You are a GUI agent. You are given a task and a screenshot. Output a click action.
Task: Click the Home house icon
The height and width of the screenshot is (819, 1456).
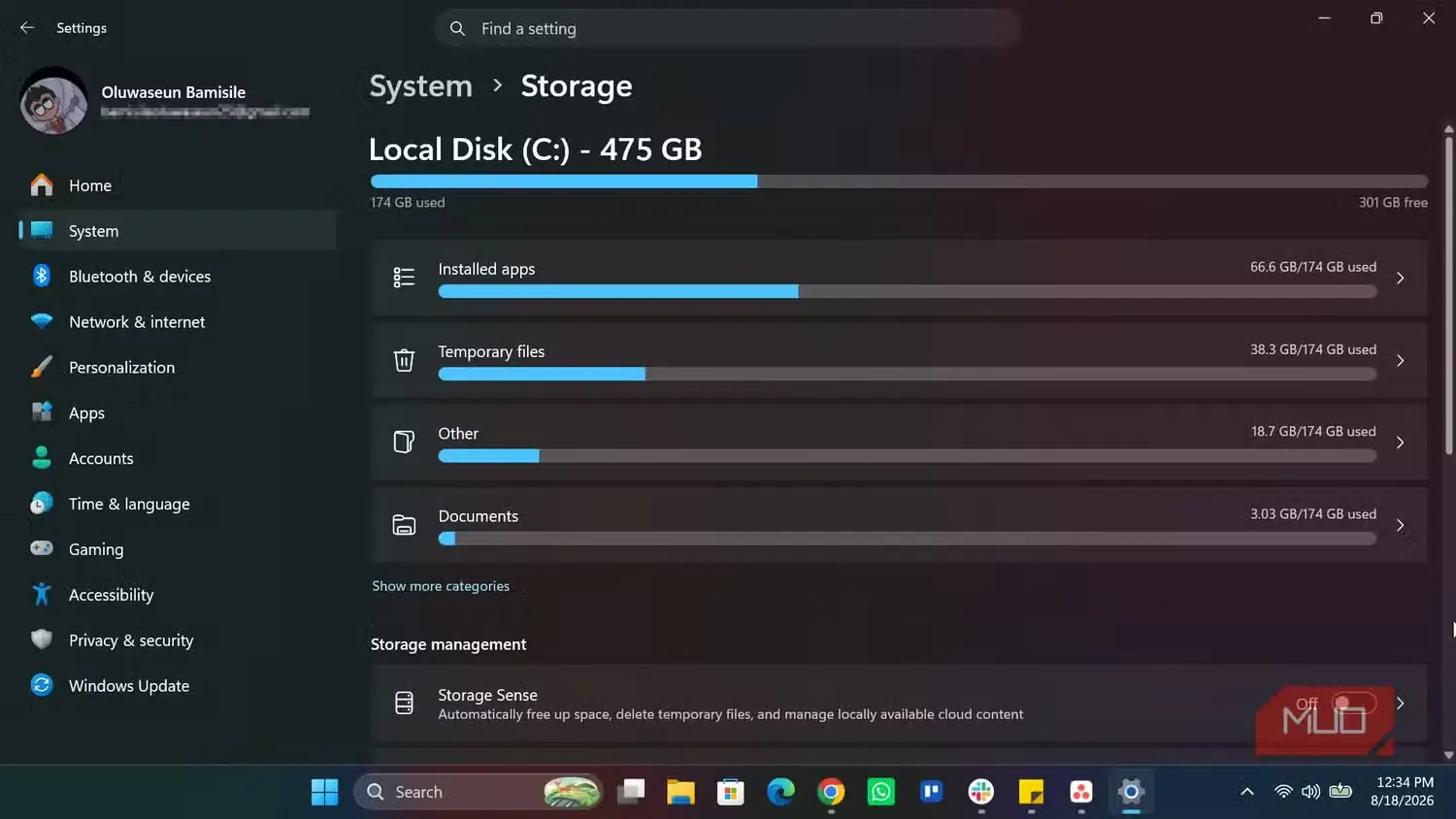42,185
